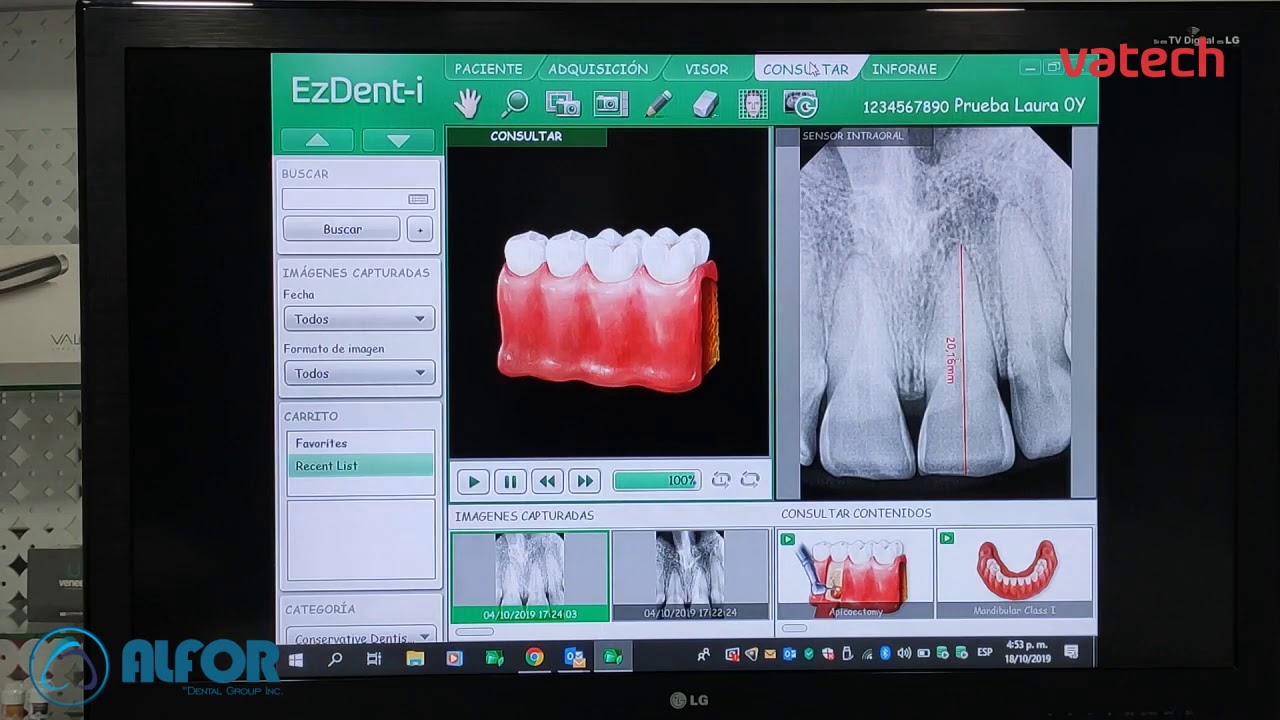The height and width of the screenshot is (720, 1280).
Task: Open Google Chrome from the taskbar
Action: pyautogui.click(x=535, y=657)
